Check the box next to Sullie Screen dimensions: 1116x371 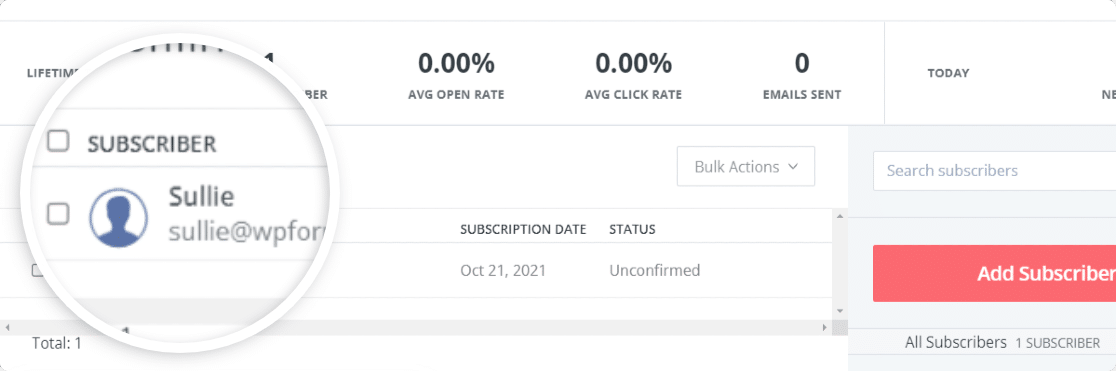click(58, 213)
